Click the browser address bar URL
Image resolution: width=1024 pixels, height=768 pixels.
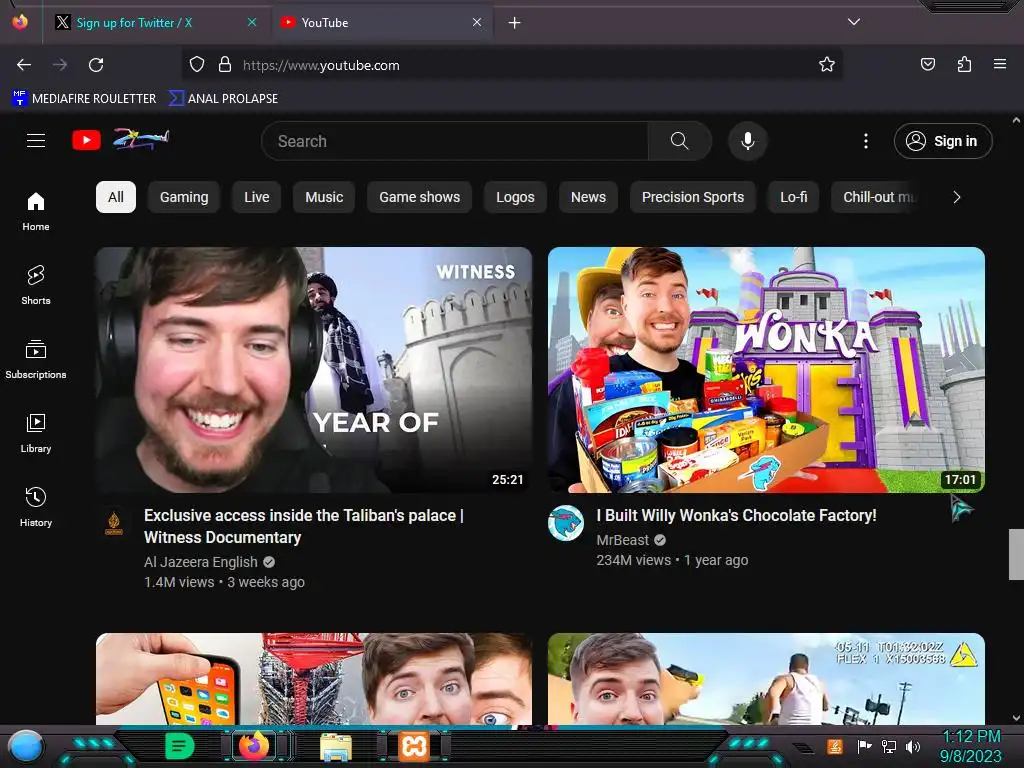coord(321,65)
